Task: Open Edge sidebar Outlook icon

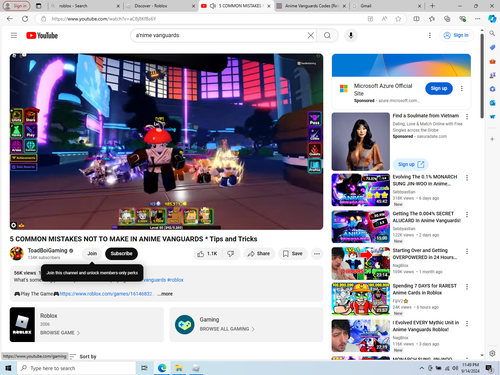Action: [492, 103]
